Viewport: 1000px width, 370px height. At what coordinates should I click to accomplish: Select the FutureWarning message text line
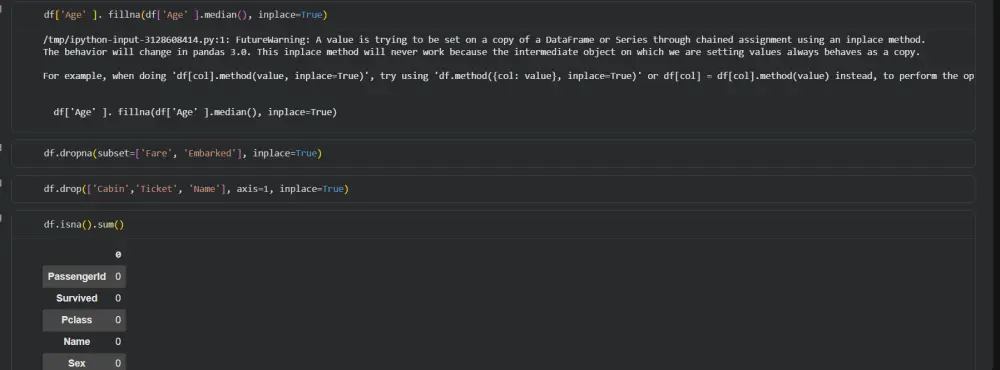tap(484, 40)
